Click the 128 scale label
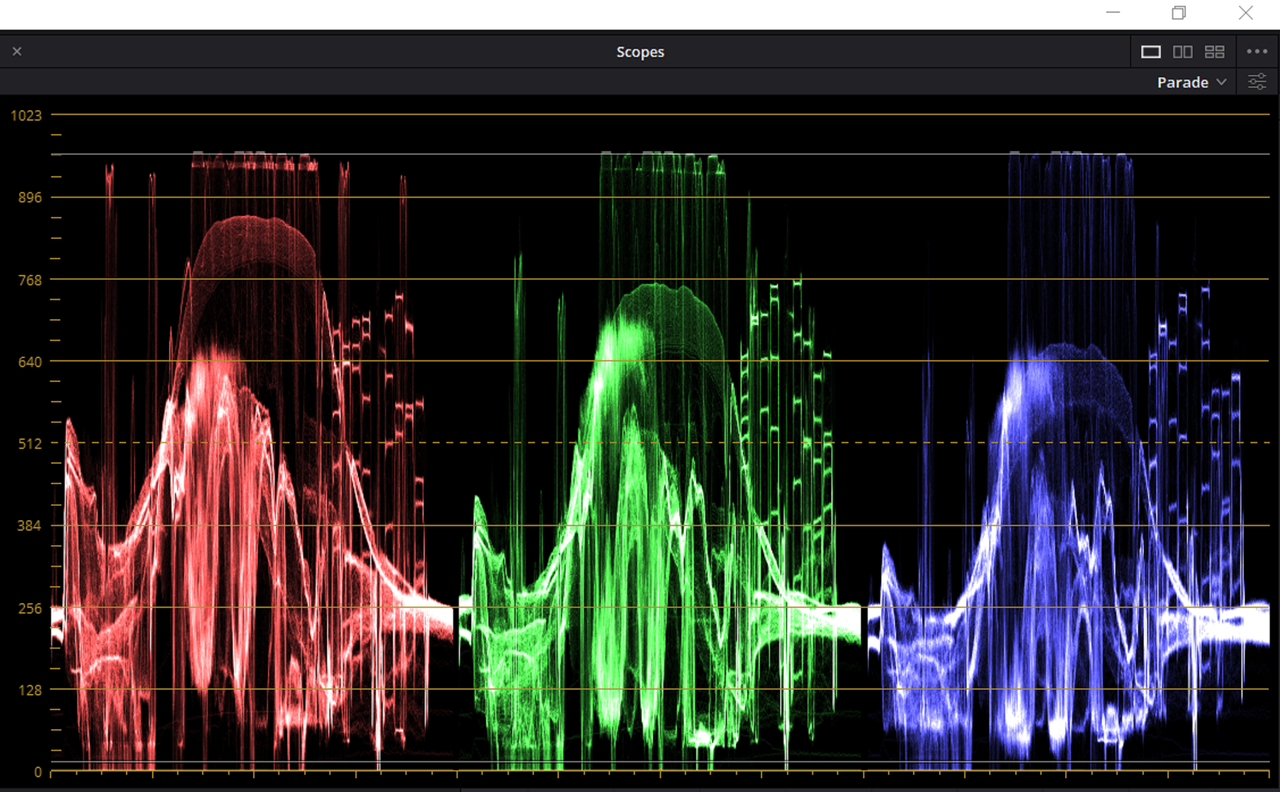The image size is (1280, 792). [31, 690]
